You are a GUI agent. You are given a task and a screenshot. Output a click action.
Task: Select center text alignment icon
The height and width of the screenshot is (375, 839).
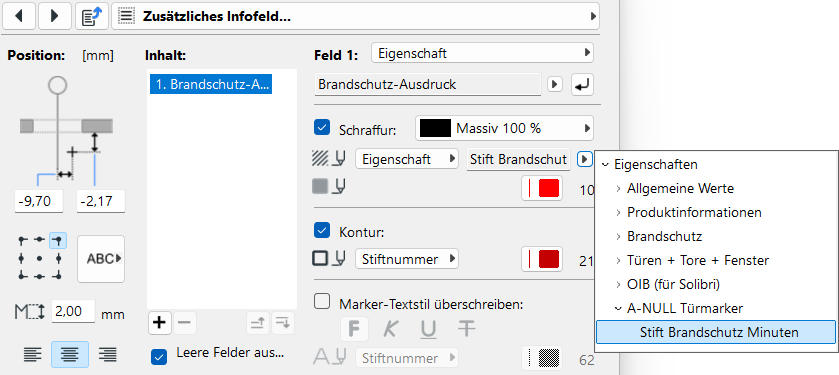70,354
